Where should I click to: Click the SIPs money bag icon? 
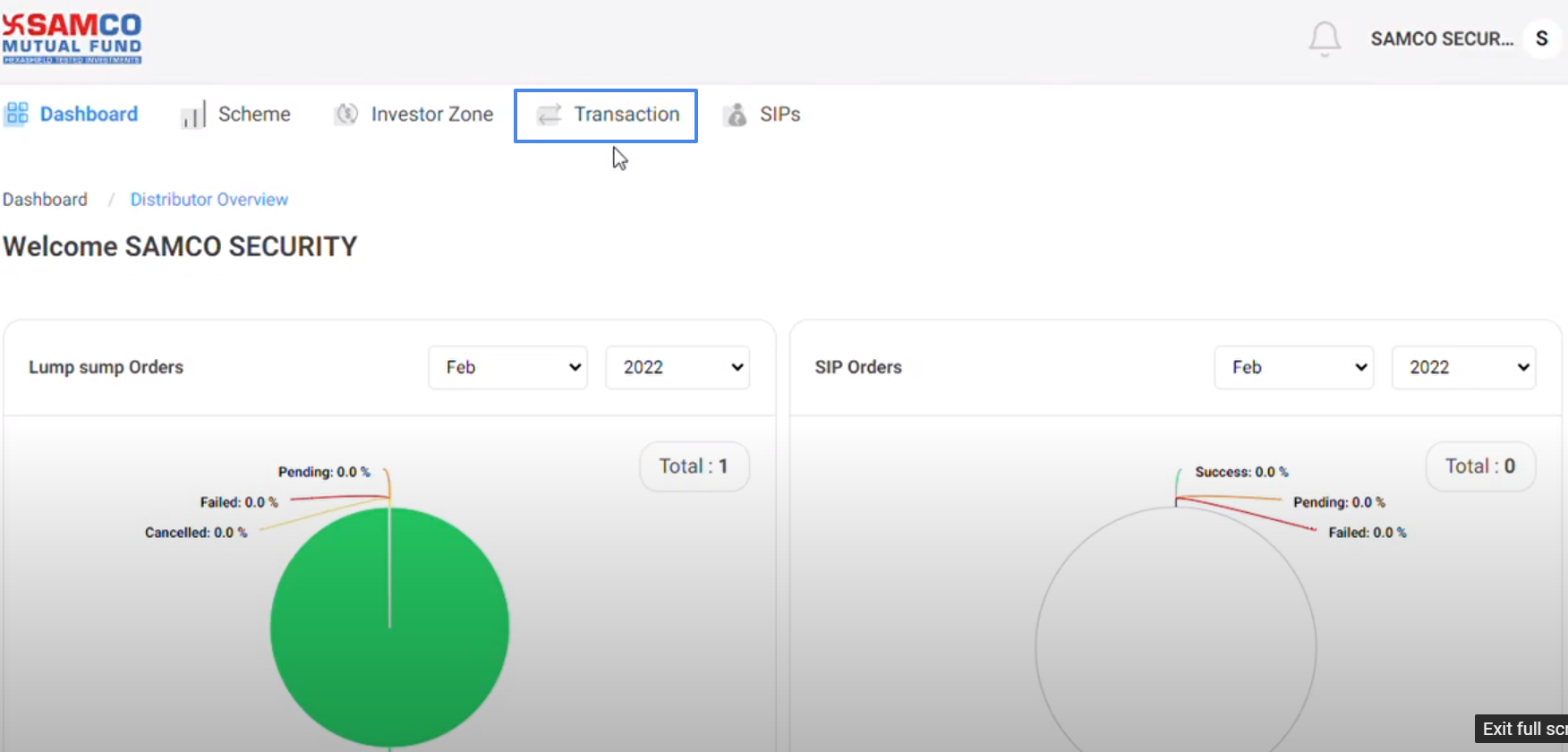(x=736, y=115)
